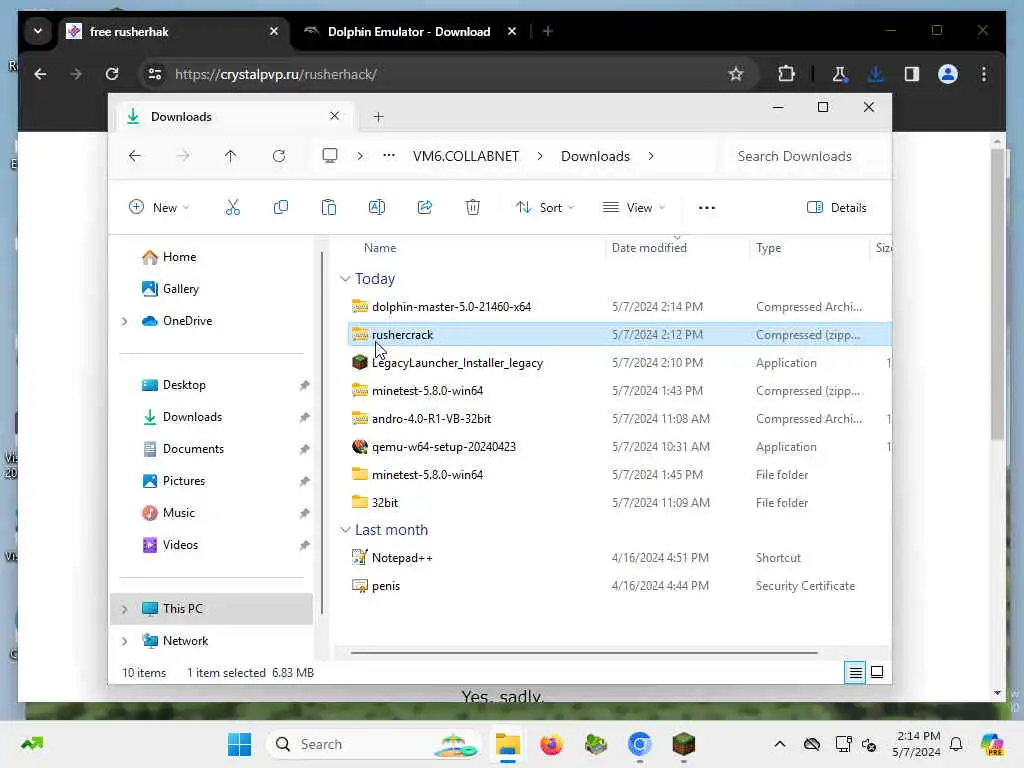The image size is (1024, 768).
Task: Open the View dropdown
Action: coord(633,208)
